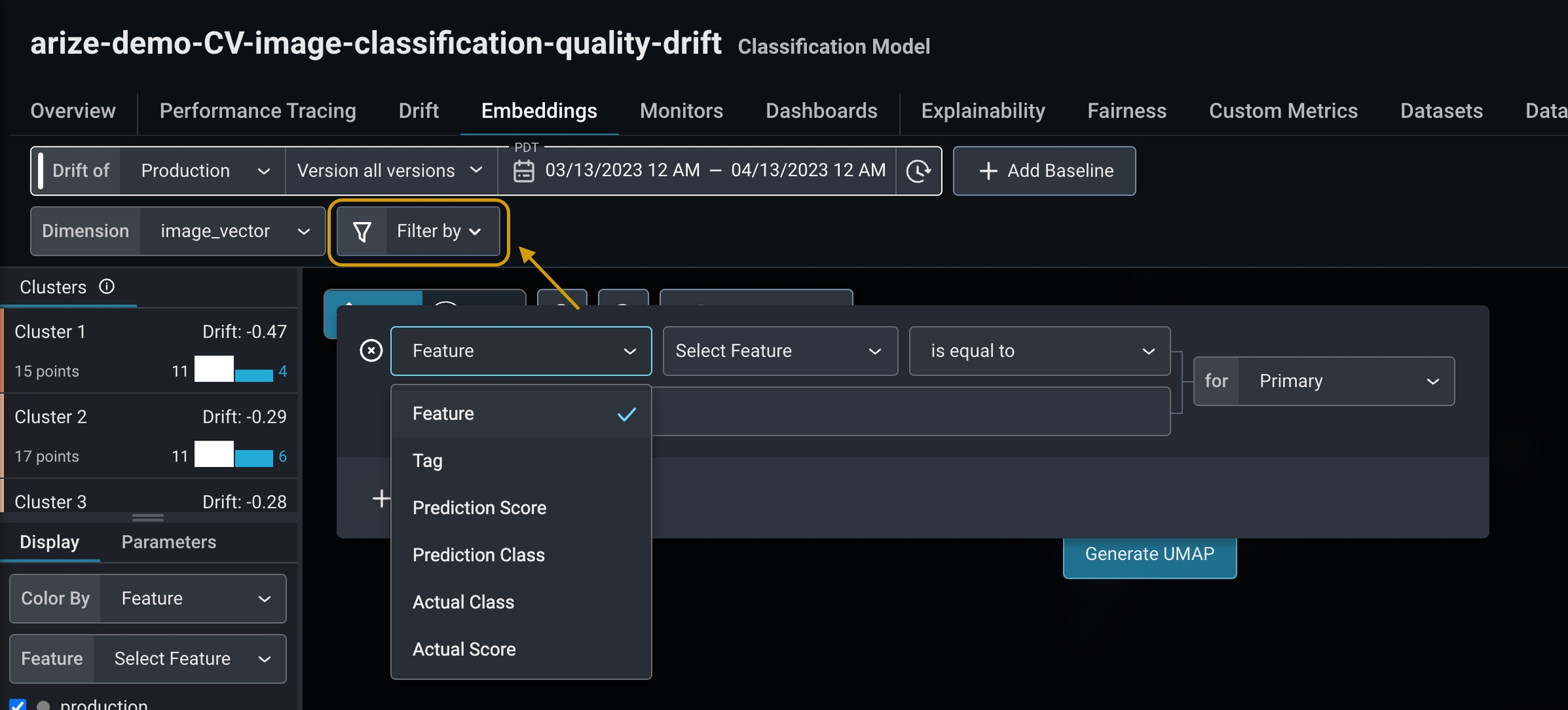This screenshot has width=1568, height=710.
Task: Click the panel resize drag handle
Action: pyautogui.click(x=148, y=517)
